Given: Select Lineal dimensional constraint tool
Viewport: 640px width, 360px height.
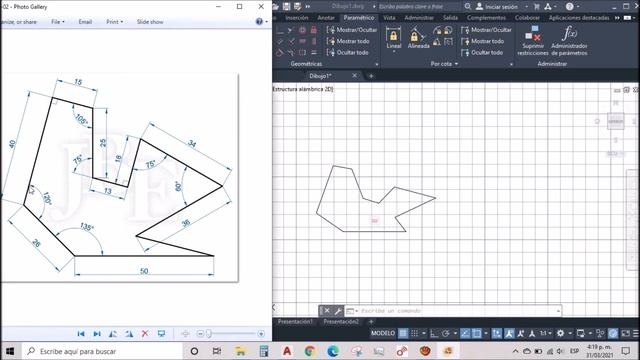Looking at the screenshot, I should (393, 38).
